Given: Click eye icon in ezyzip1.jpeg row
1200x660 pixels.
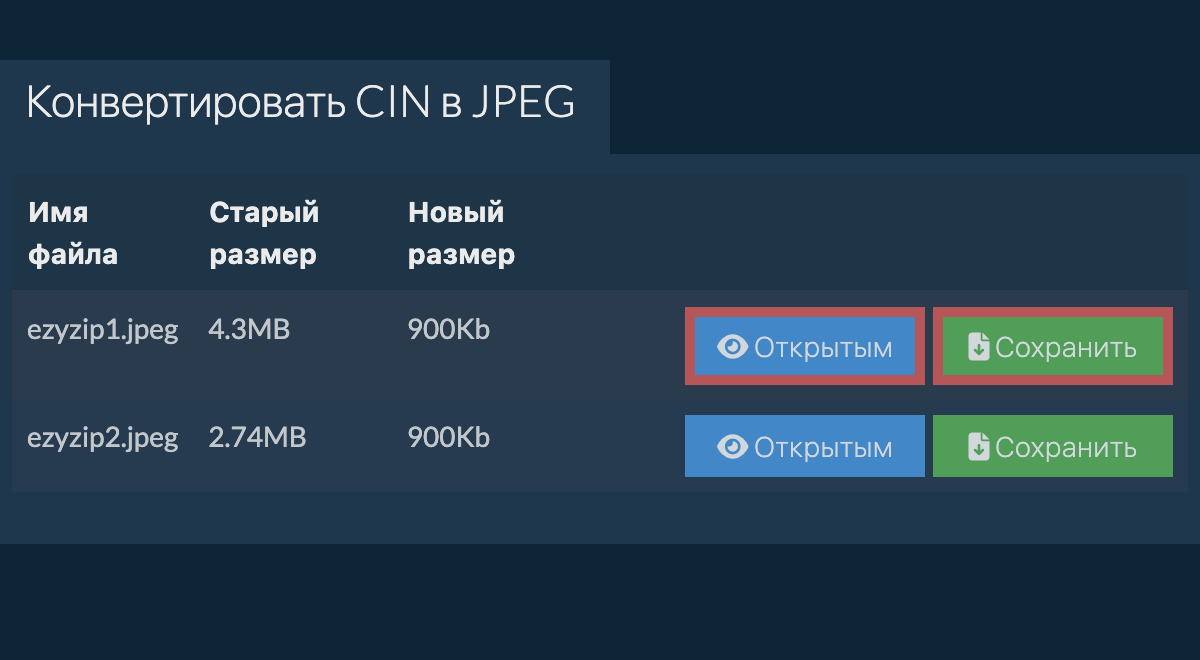Looking at the screenshot, I should click(733, 347).
